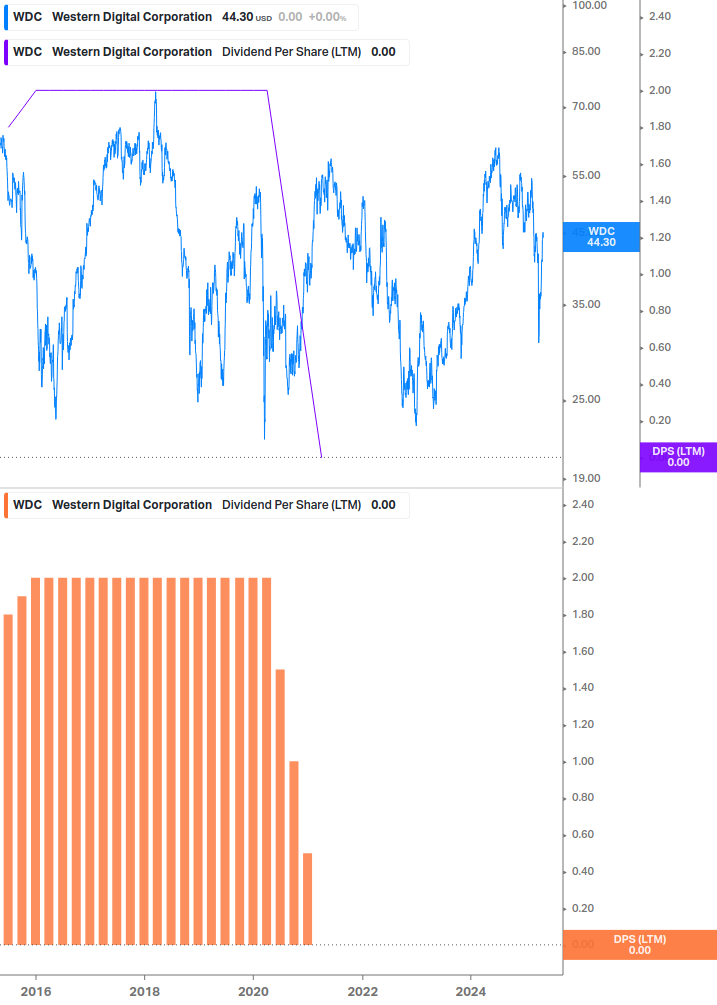This screenshot has height=1005, width=717.
Task: Click the 2.00 label on upper right DPS axis
Action: coord(660,90)
